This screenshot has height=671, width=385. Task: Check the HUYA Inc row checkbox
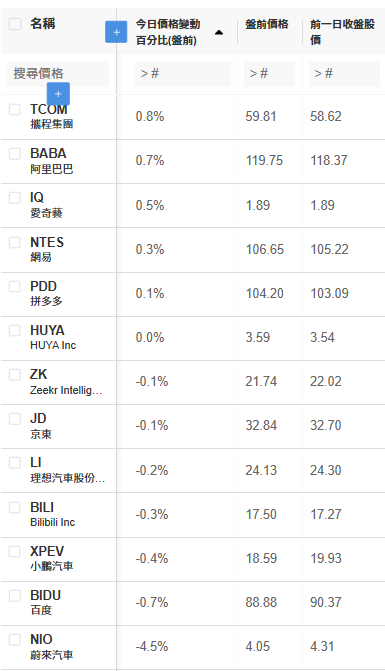15,330
